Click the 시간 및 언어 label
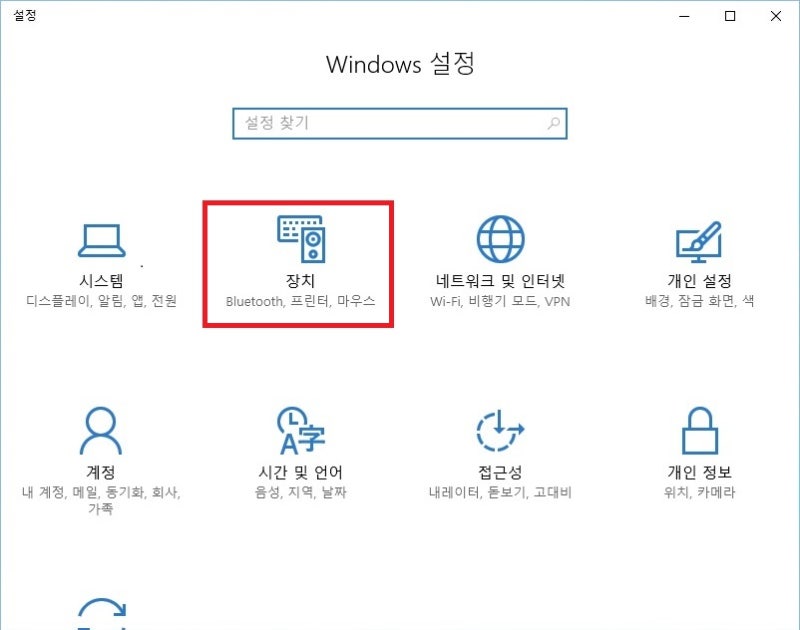This screenshot has width=800, height=630. click(x=300, y=472)
